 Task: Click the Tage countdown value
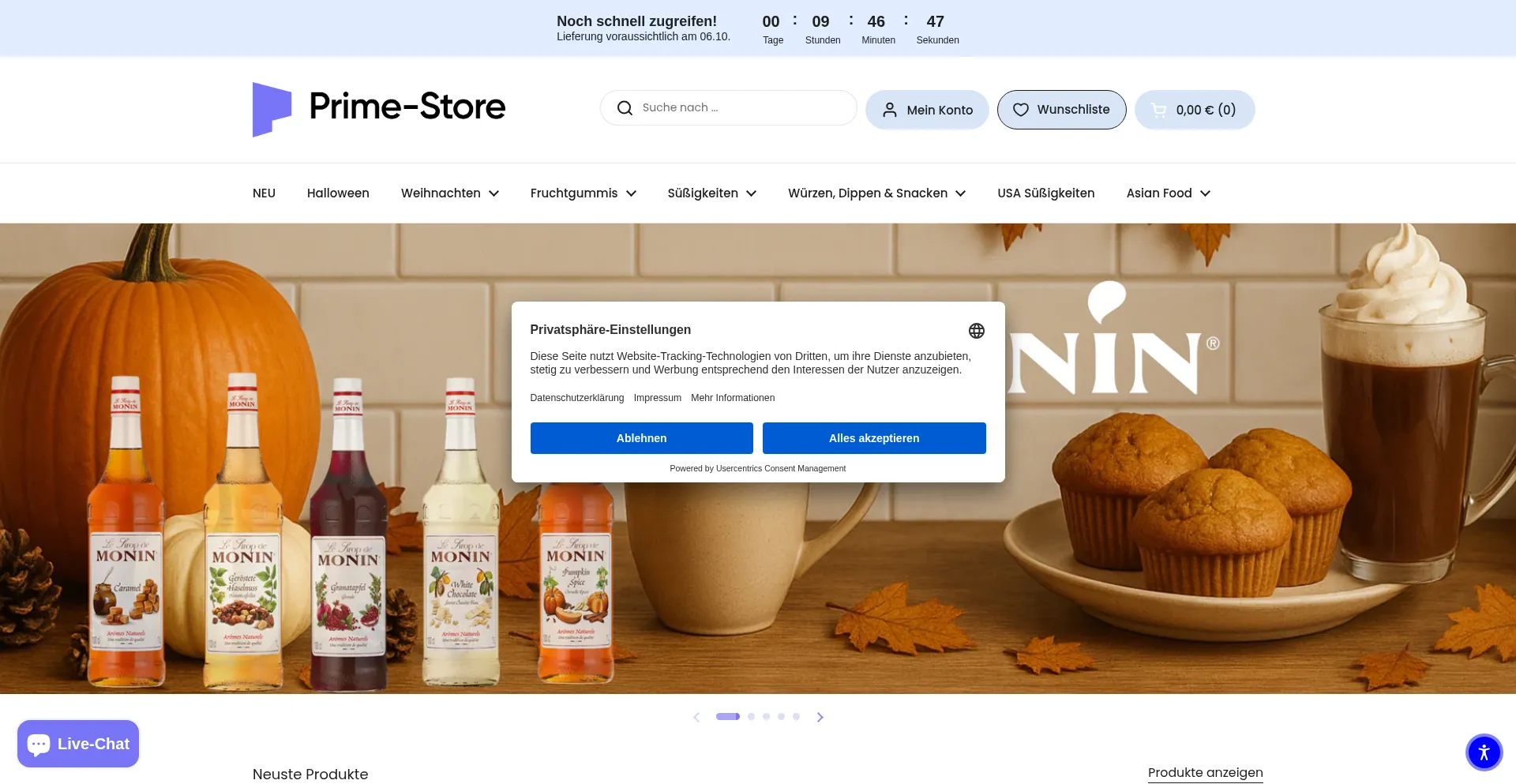771,21
